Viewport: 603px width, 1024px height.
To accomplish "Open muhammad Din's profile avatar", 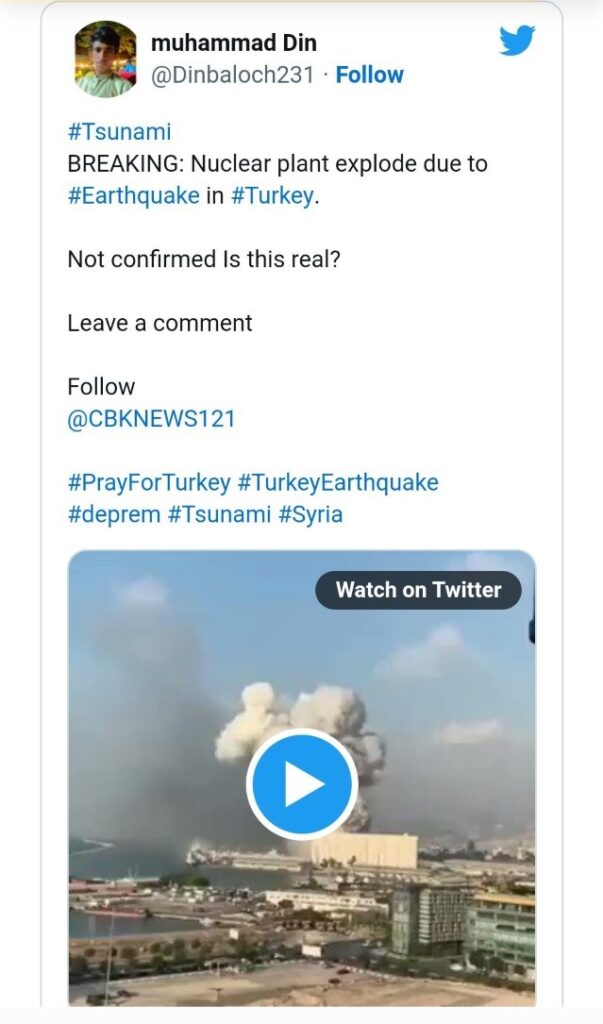I will tap(106, 59).
